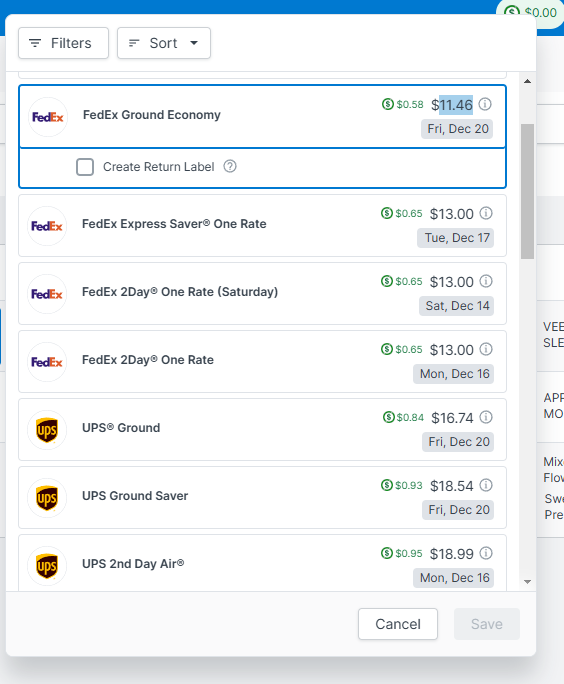Click the FedEx logo for Ground Economy
This screenshot has width=564, height=684.
pyautogui.click(x=48, y=117)
